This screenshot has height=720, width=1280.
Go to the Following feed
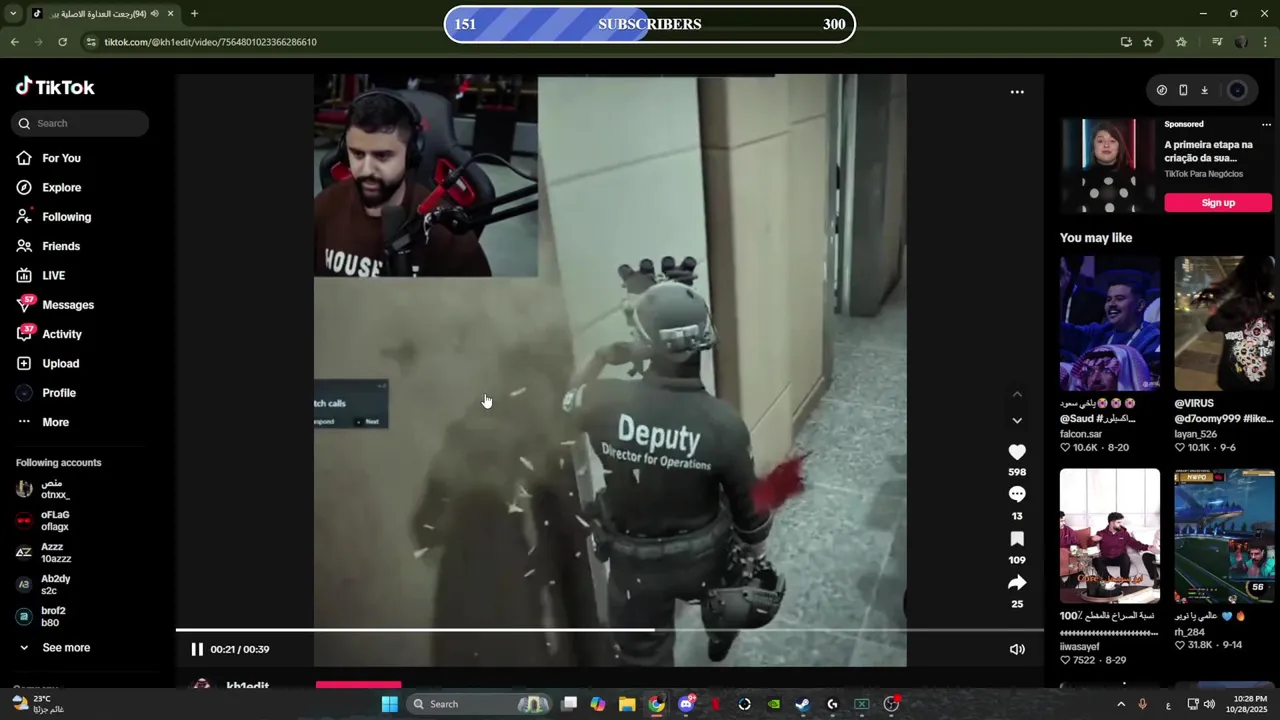click(x=53, y=217)
